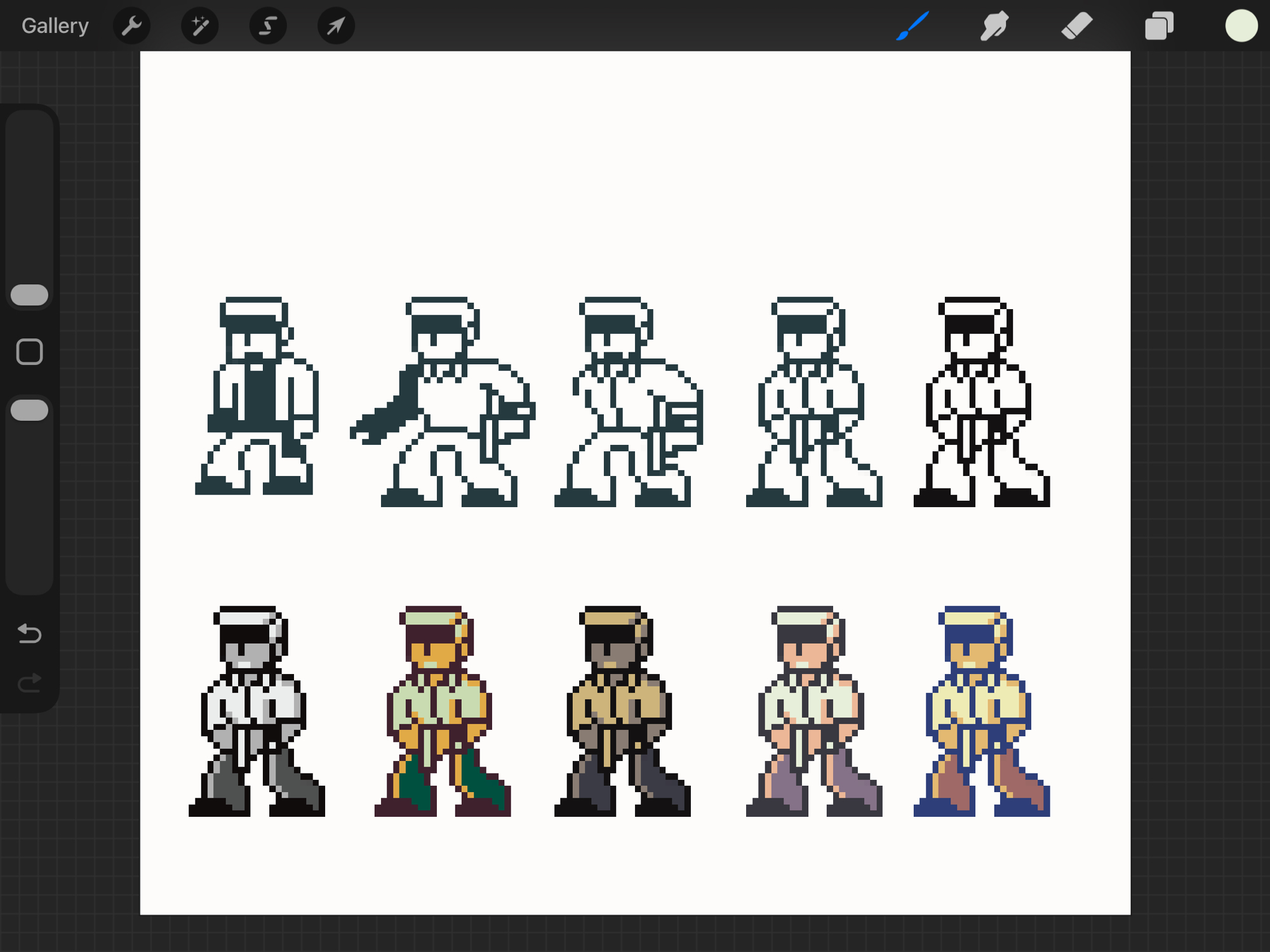Select the Selection S-ribbon tool
This screenshot has width=1270, height=952.
pos(268,26)
